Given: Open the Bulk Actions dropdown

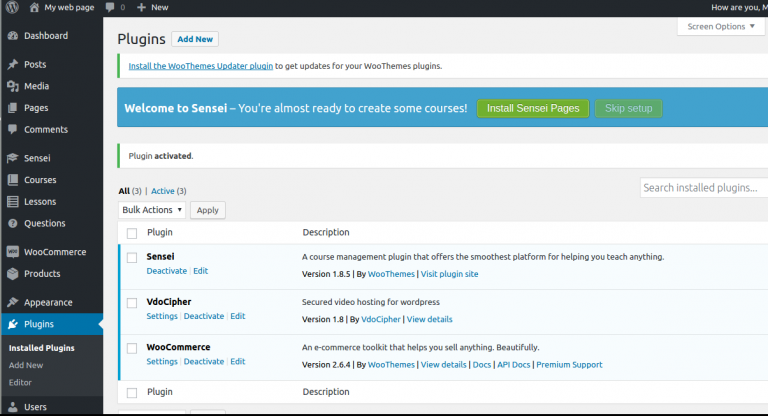Looking at the screenshot, I should (152, 210).
